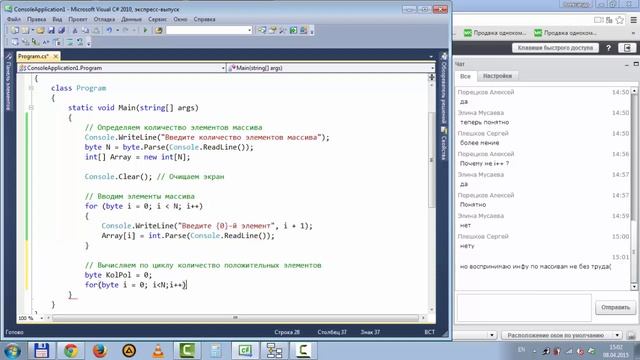Viewport: 640px width, 360px height.
Task: Click the Отправить send button
Action: (x=615, y=307)
